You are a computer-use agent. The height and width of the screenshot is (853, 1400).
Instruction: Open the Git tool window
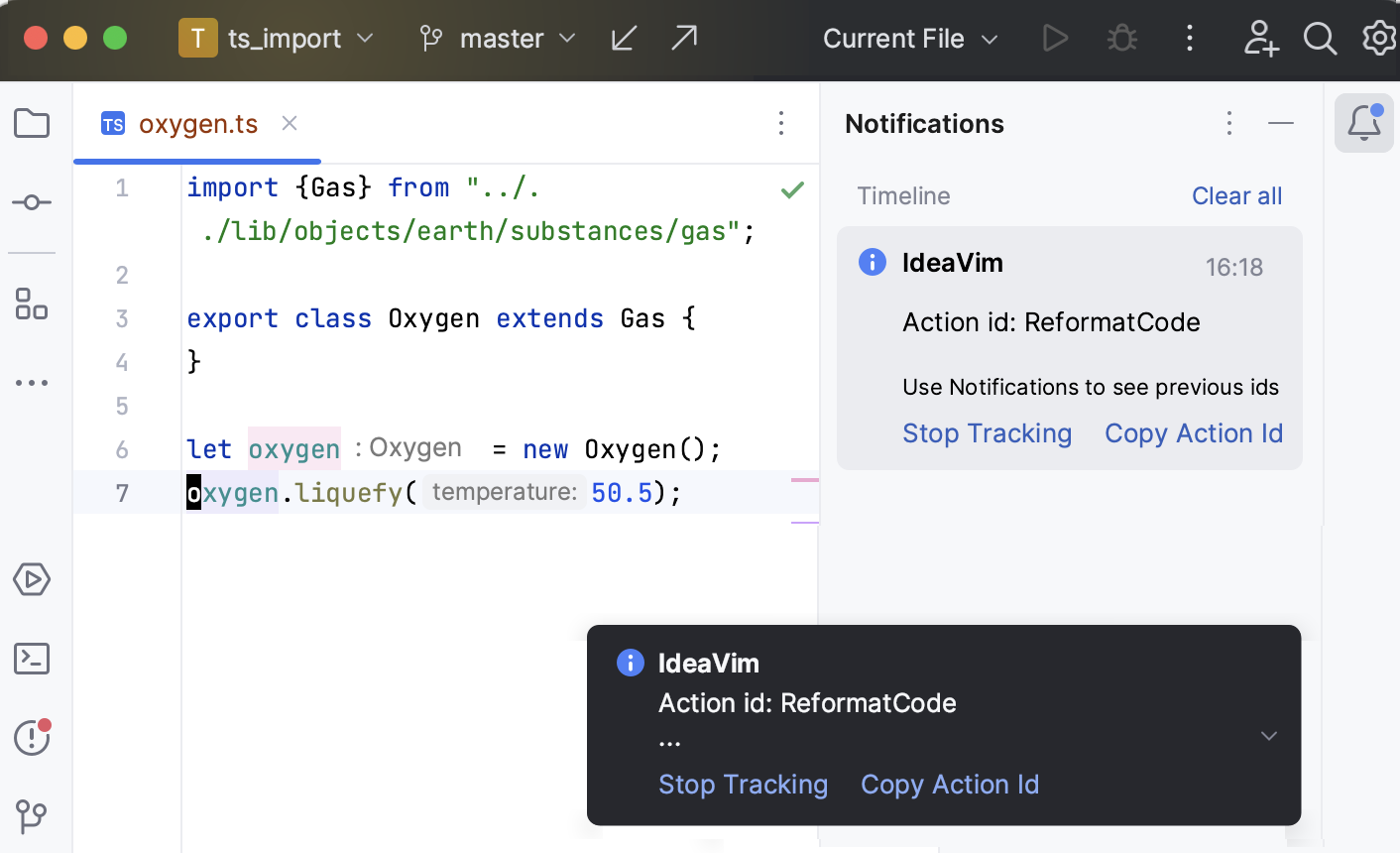click(x=31, y=815)
